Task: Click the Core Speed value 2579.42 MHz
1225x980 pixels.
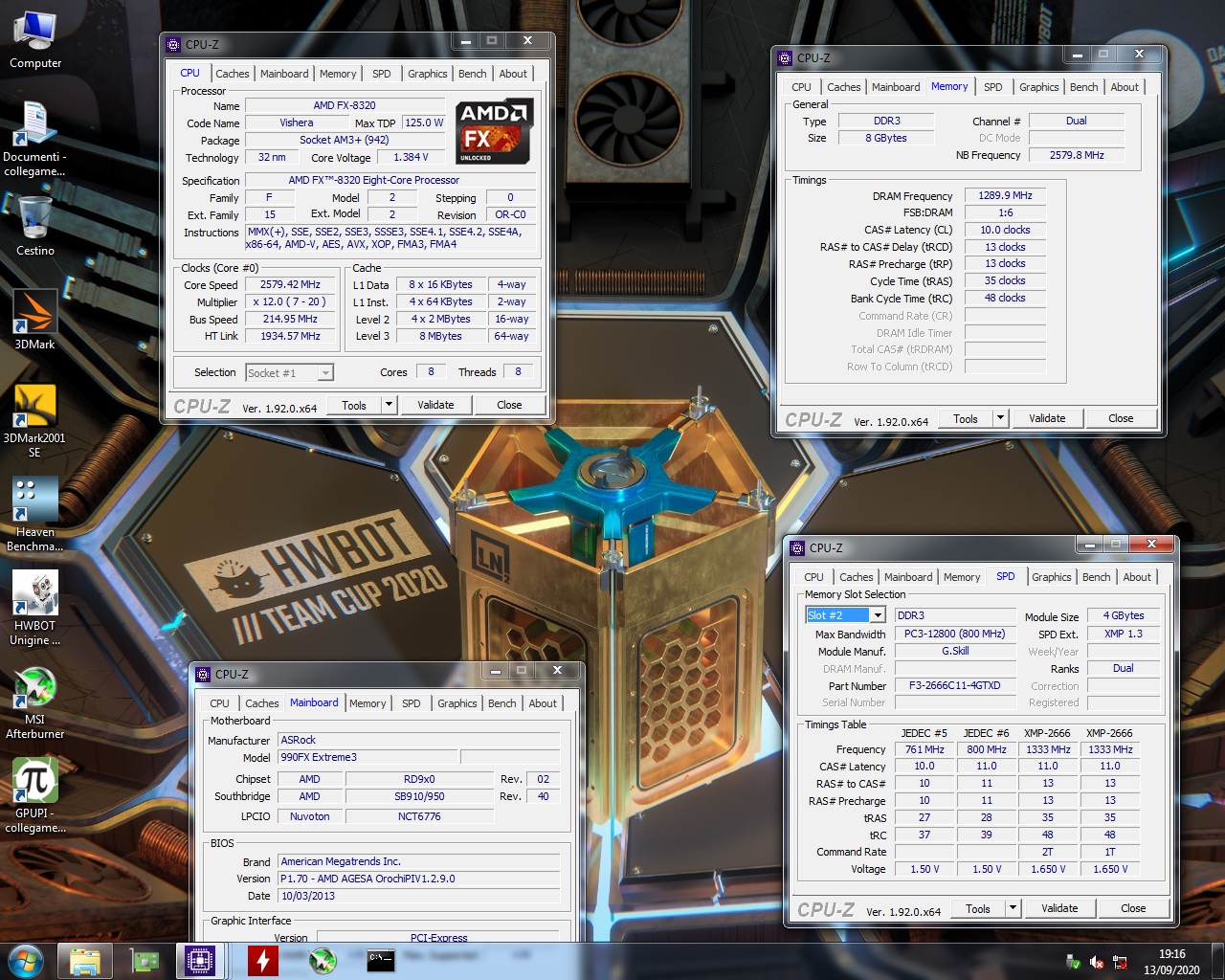Action: click(290, 284)
